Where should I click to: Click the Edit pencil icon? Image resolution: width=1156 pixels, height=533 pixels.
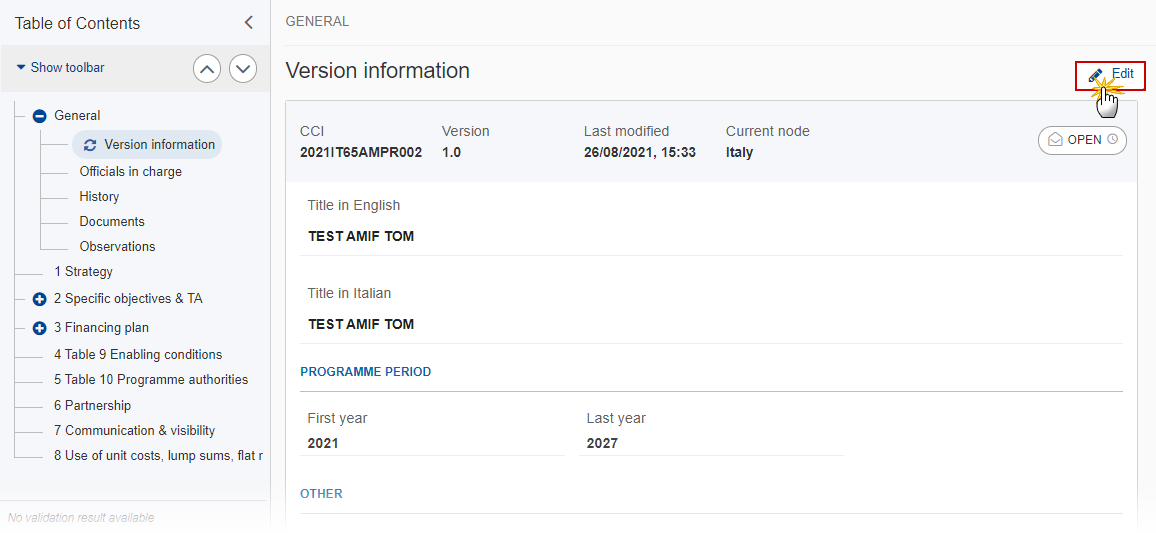pyautogui.click(x=1096, y=75)
